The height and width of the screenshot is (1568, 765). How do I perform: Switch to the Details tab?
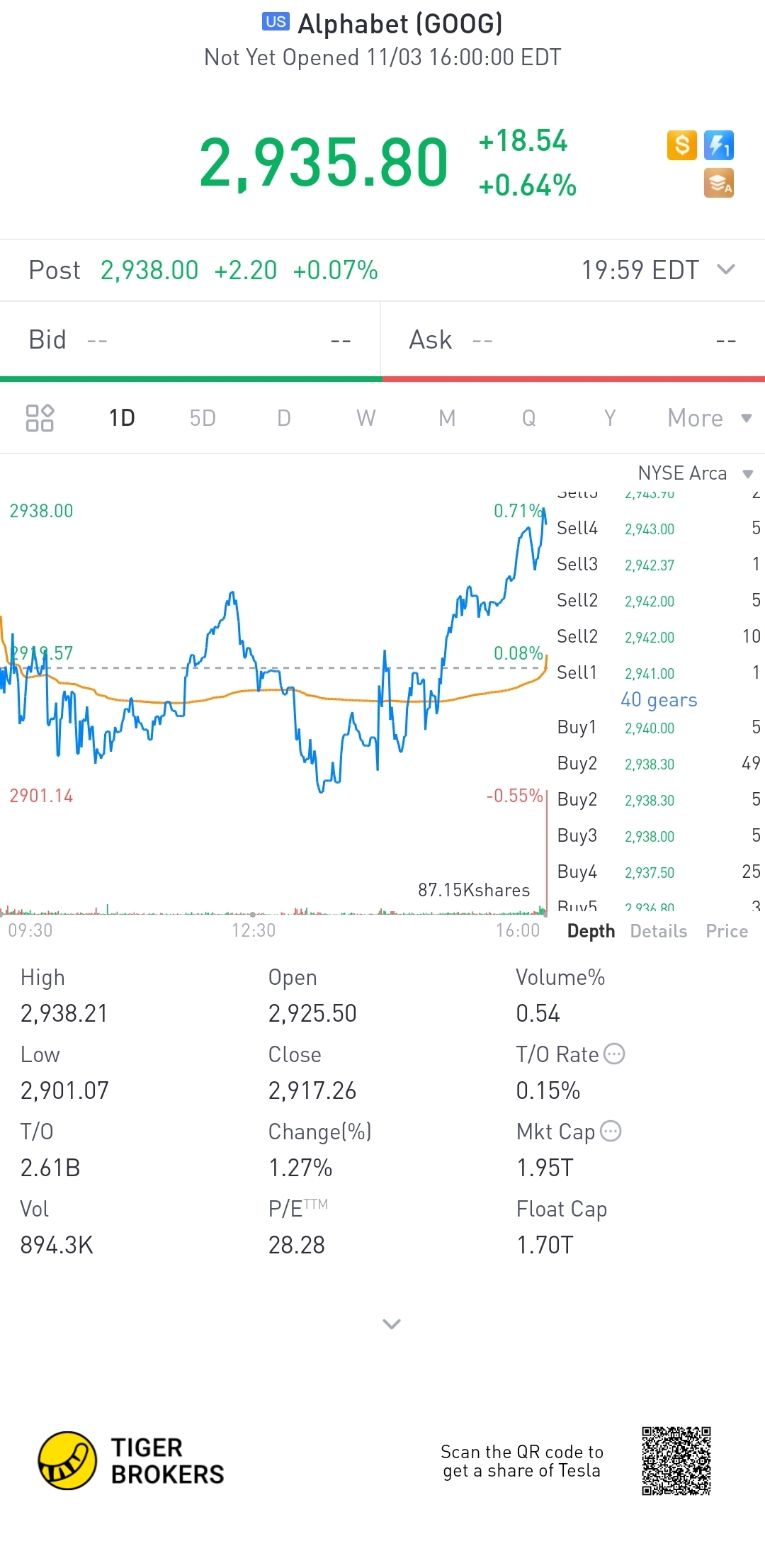(x=659, y=931)
